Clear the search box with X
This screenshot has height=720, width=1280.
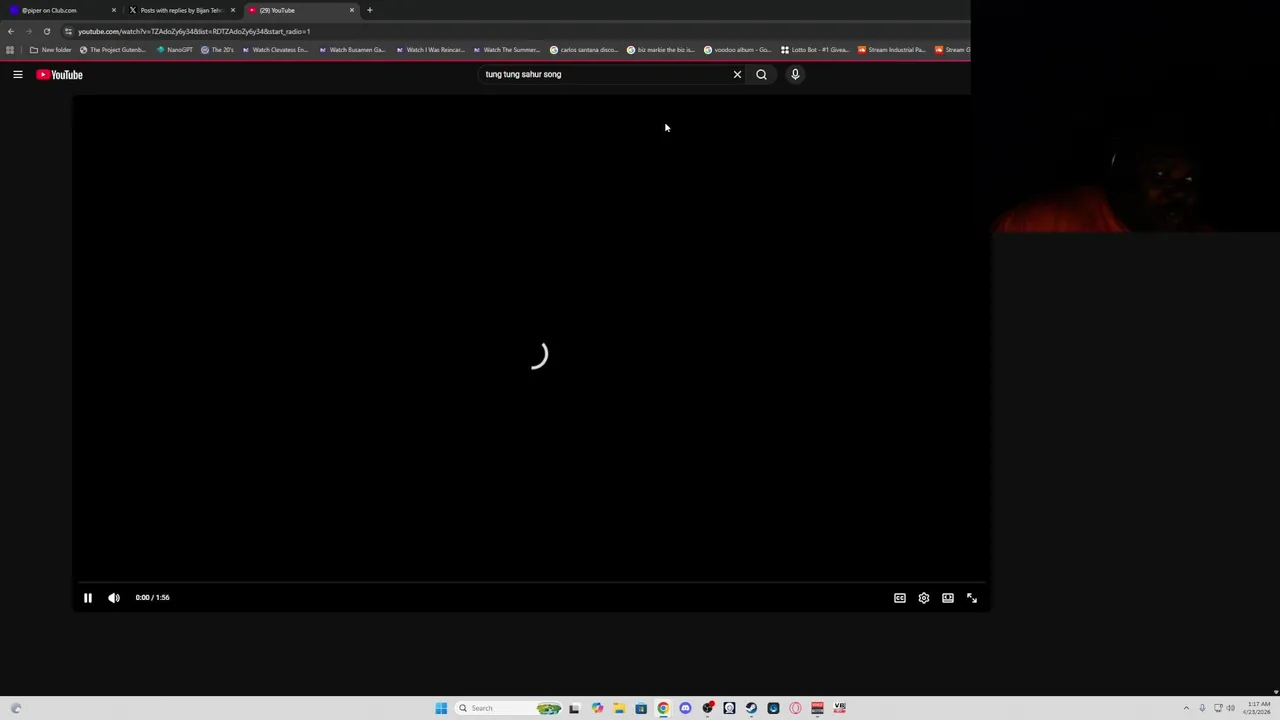[x=737, y=74]
